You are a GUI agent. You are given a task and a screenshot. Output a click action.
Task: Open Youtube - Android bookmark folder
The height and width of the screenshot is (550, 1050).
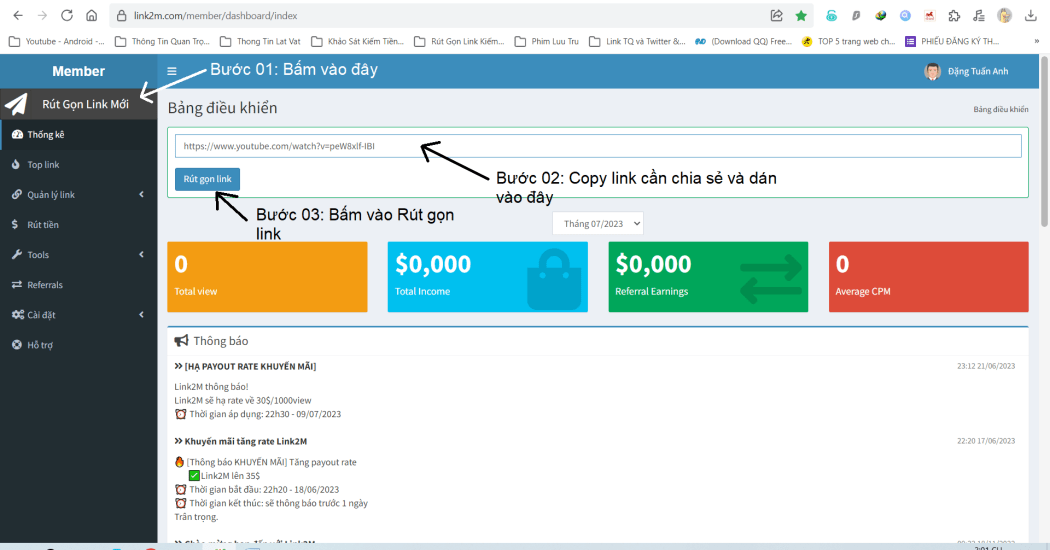point(57,42)
